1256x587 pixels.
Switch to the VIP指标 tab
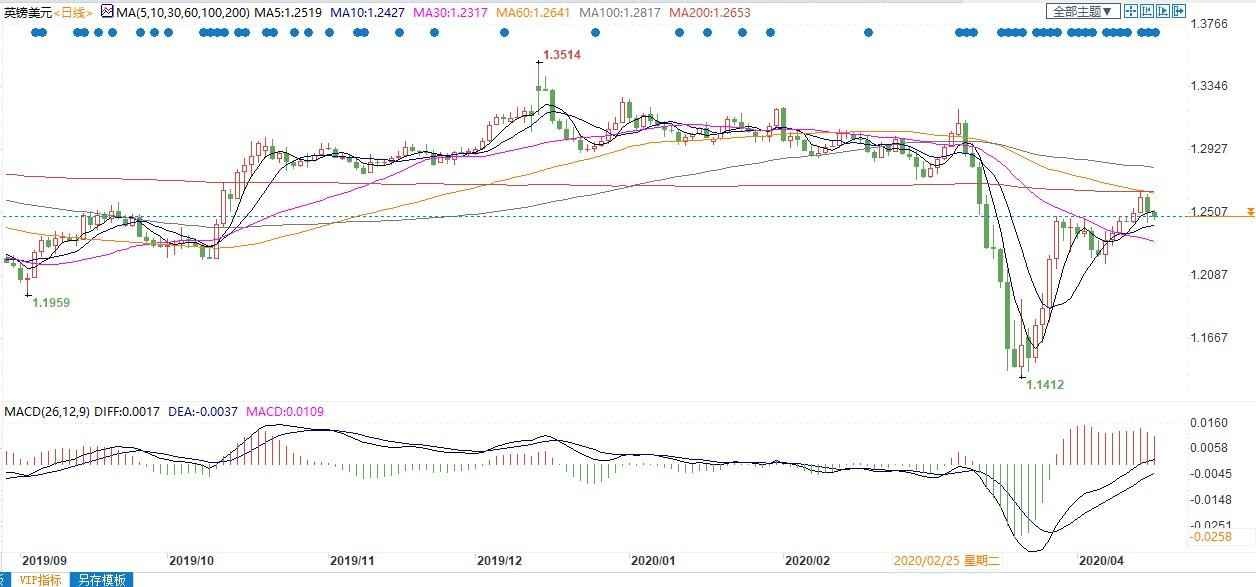[x=41, y=580]
